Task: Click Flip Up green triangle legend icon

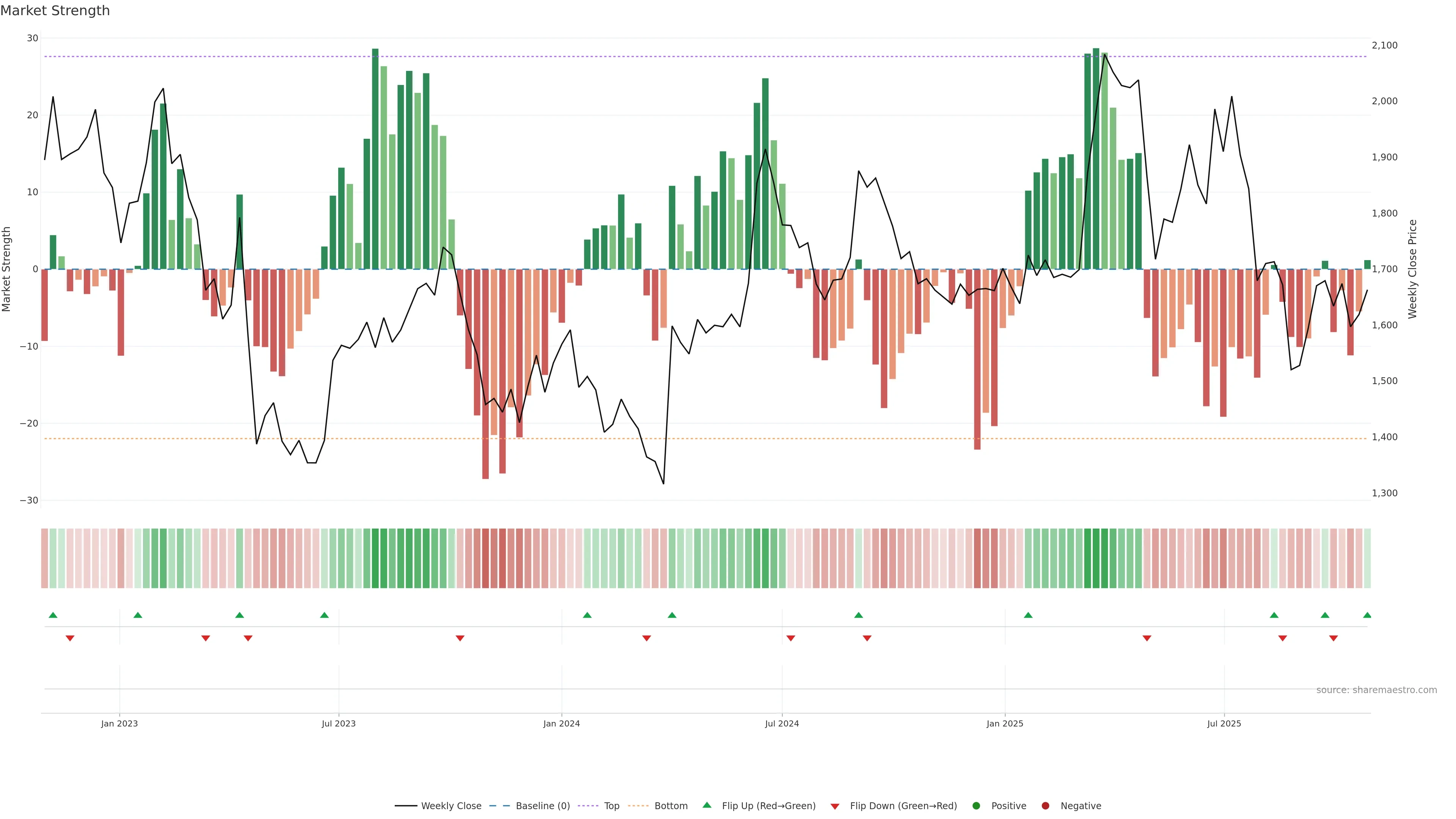Action: (706, 805)
